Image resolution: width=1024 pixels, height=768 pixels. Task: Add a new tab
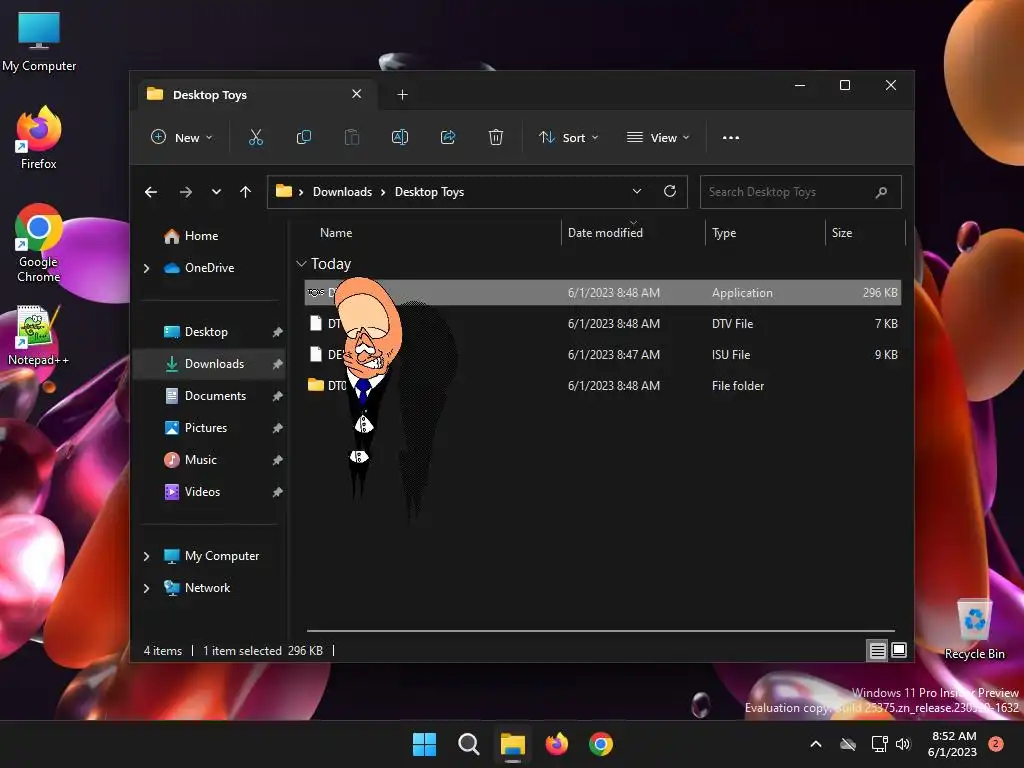coord(402,95)
